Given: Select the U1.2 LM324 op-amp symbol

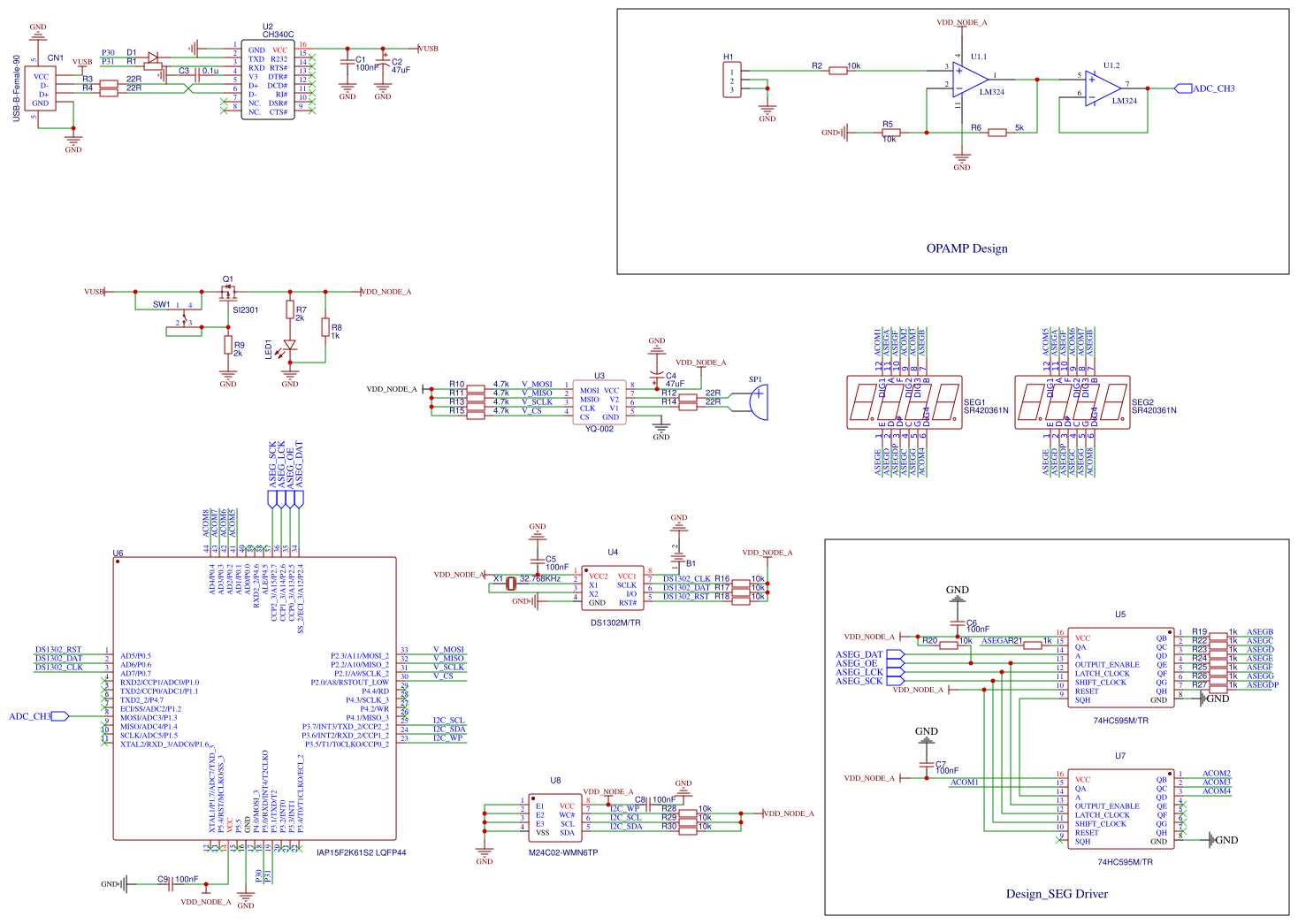Looking at the screenshot, I should click(x=1103, y=88).
